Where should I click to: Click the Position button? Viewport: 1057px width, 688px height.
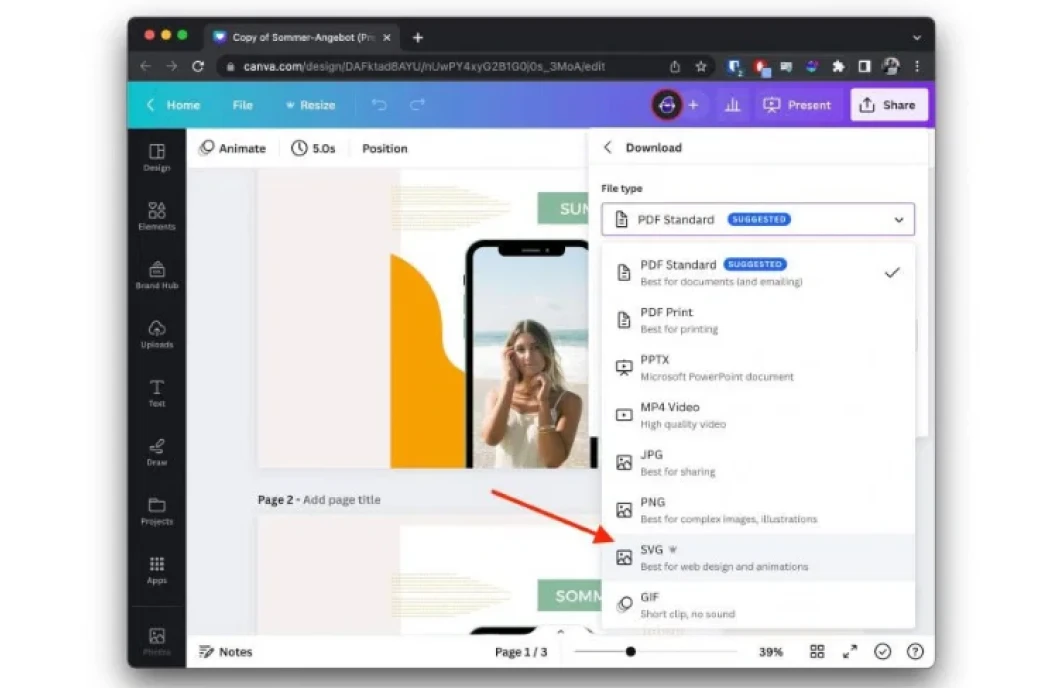[384, 148]
